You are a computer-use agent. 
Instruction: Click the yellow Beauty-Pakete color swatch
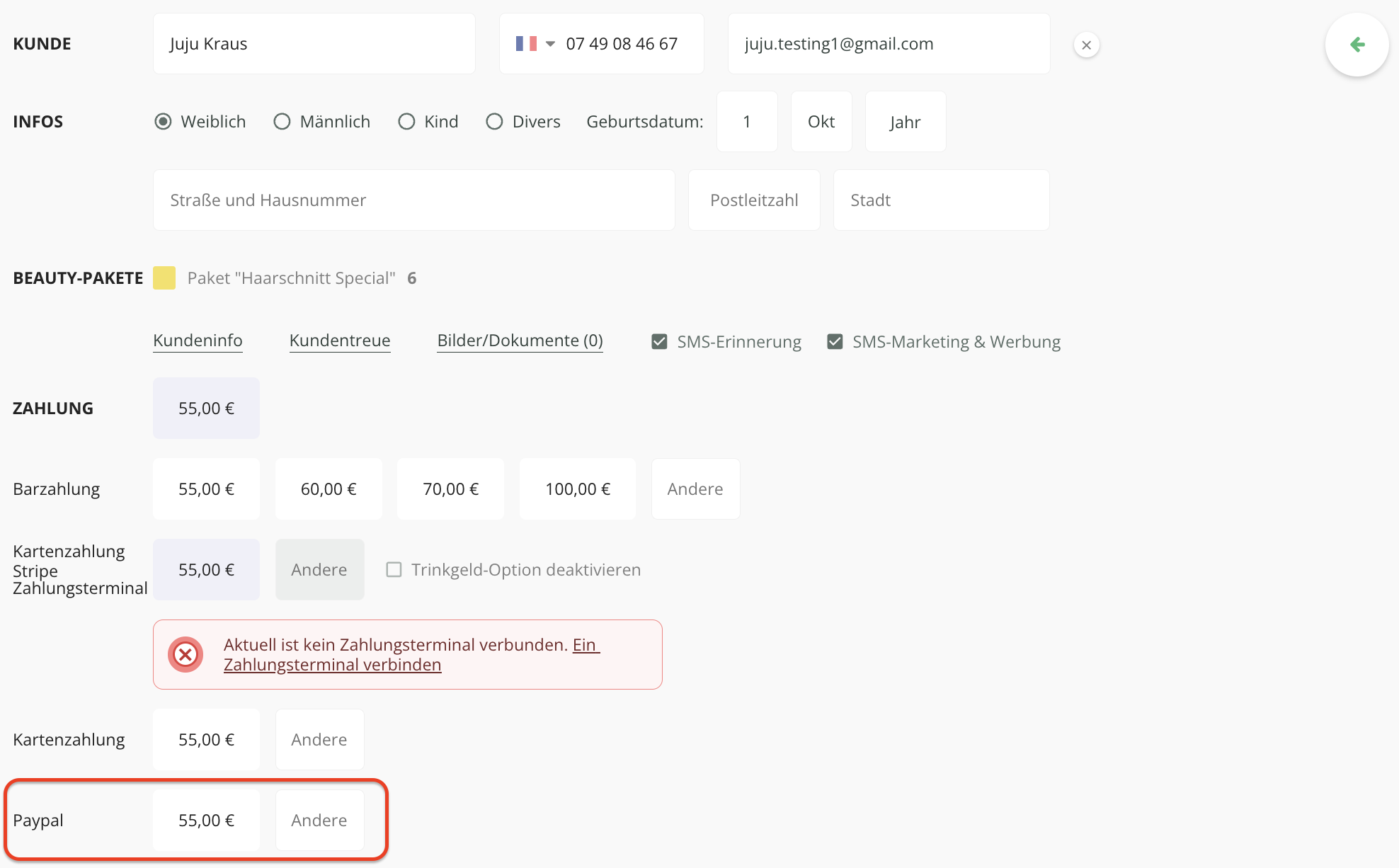point(164,278)
